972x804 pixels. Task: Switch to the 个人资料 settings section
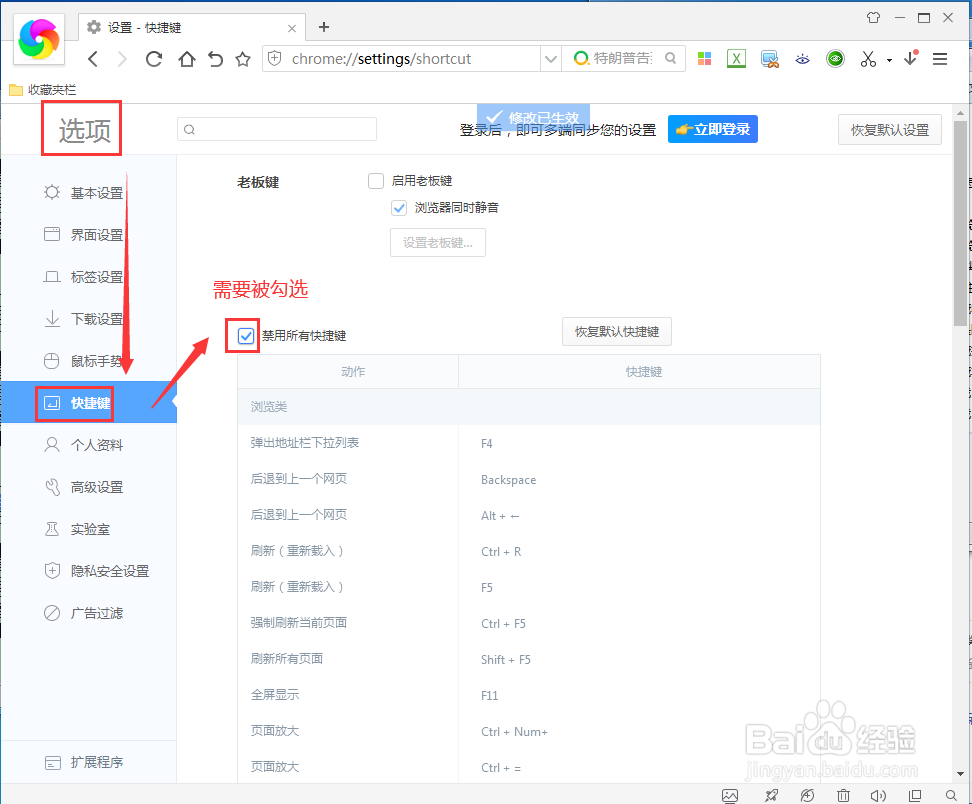(x=93, y=445)
